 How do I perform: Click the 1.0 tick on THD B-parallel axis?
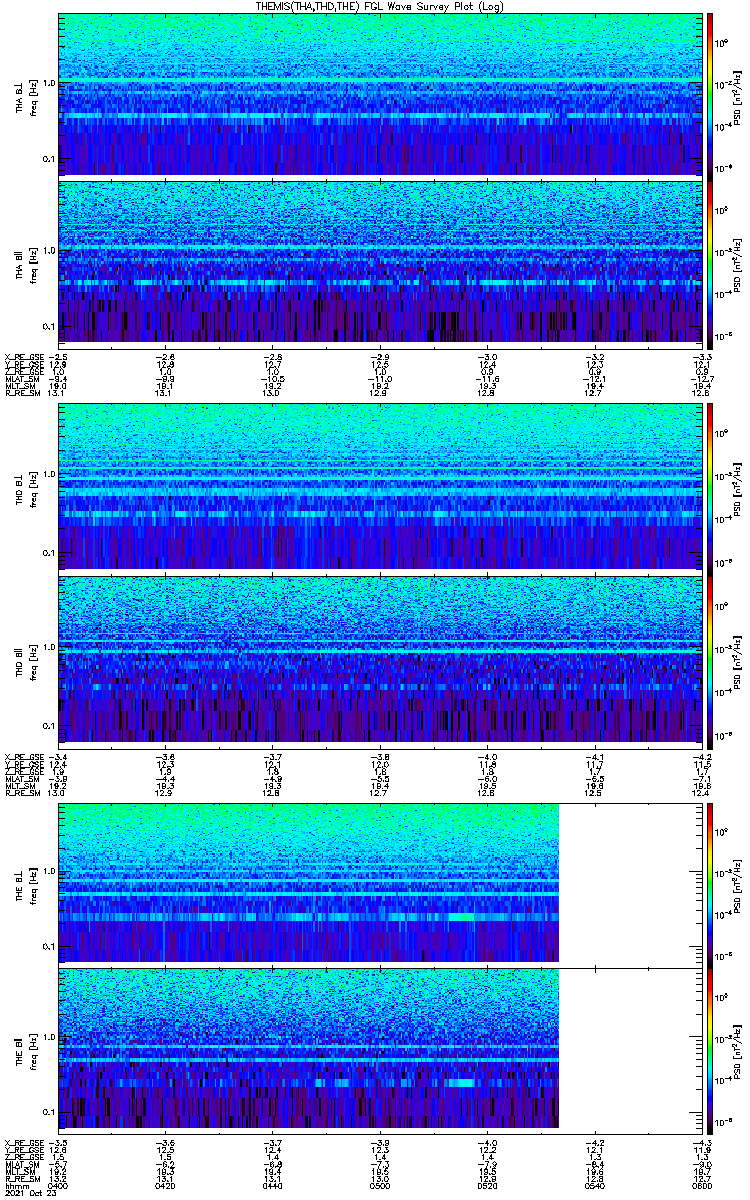(49, 646)
